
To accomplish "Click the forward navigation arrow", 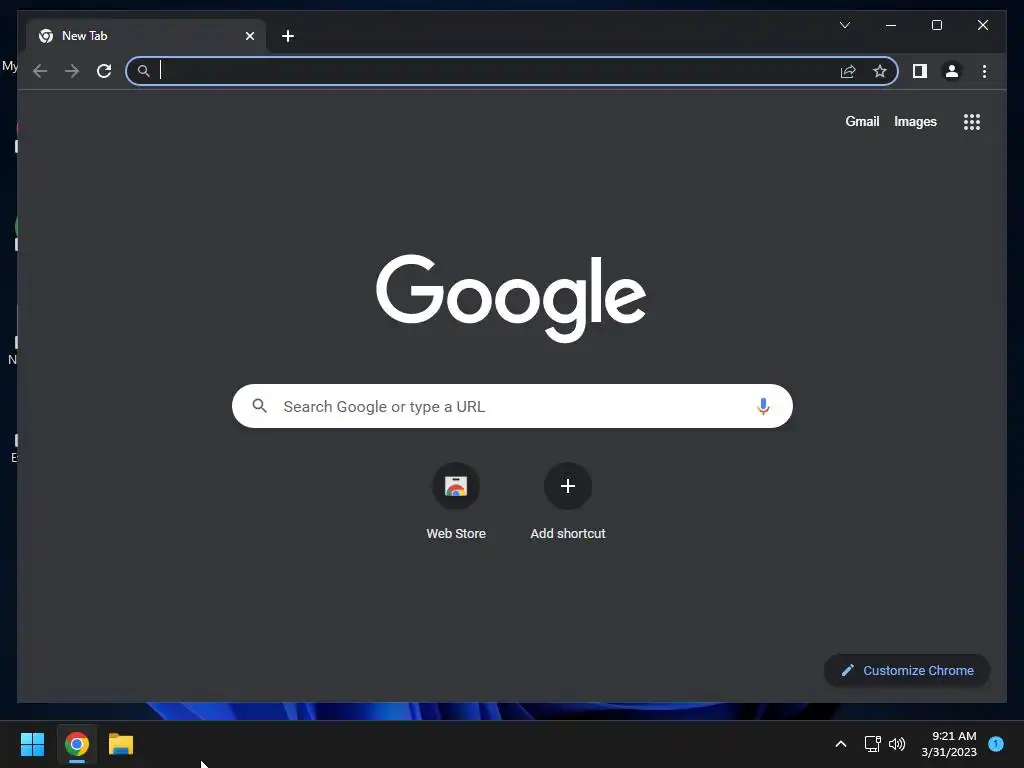I will pyautogui.click(x=72, y=71).
